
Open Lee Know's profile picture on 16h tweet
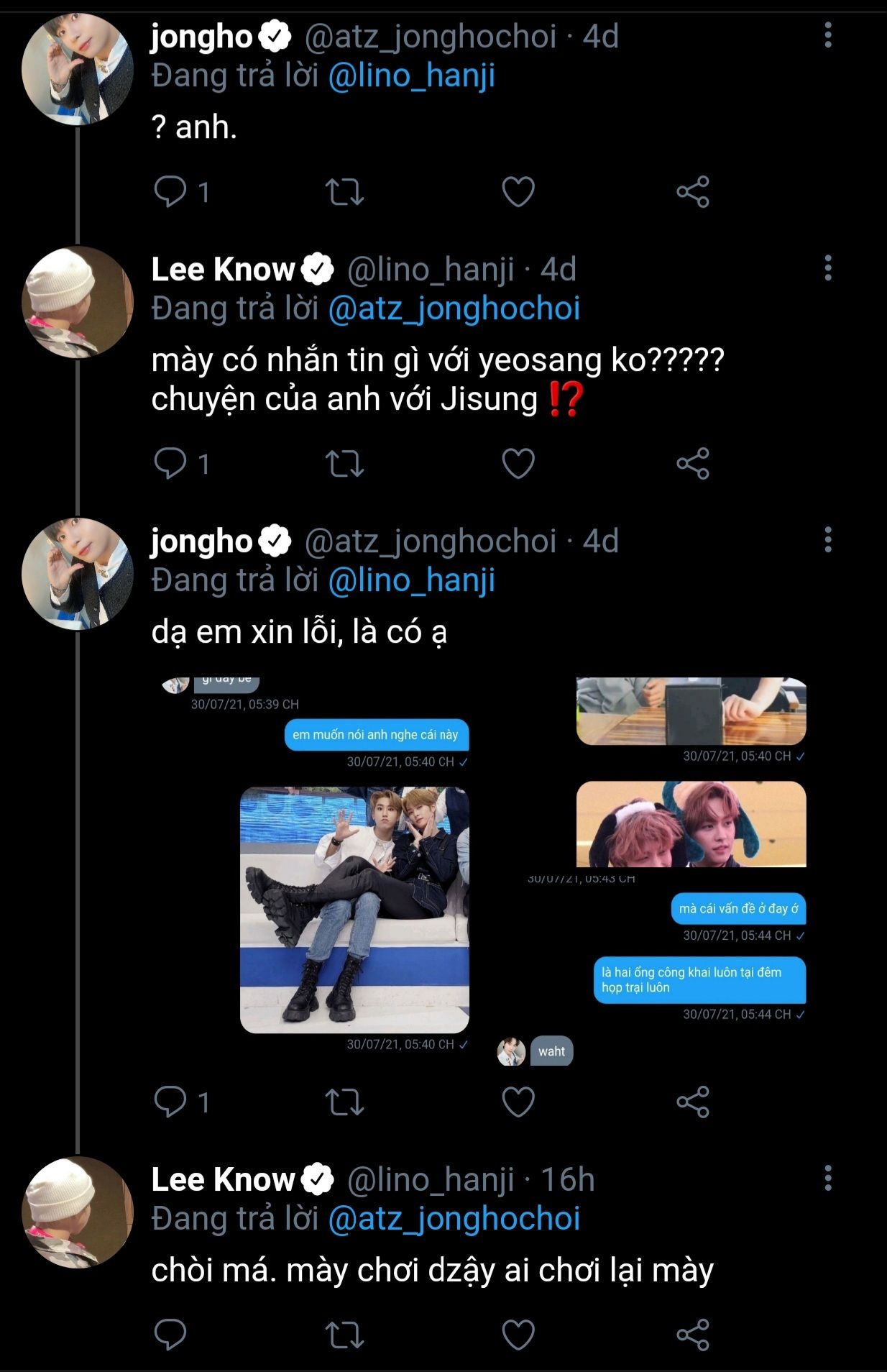[78, 1212]
